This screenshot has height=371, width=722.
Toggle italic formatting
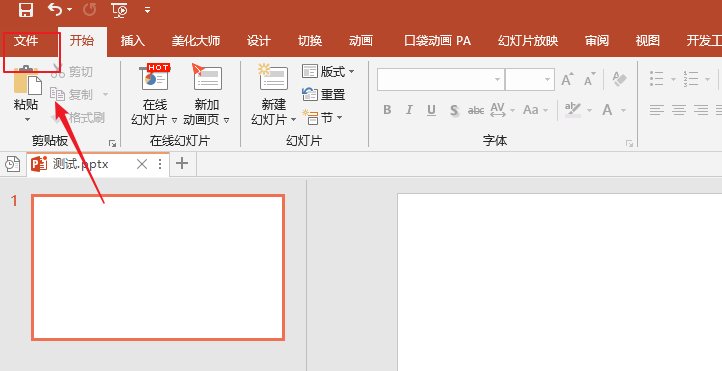(409, 110)
